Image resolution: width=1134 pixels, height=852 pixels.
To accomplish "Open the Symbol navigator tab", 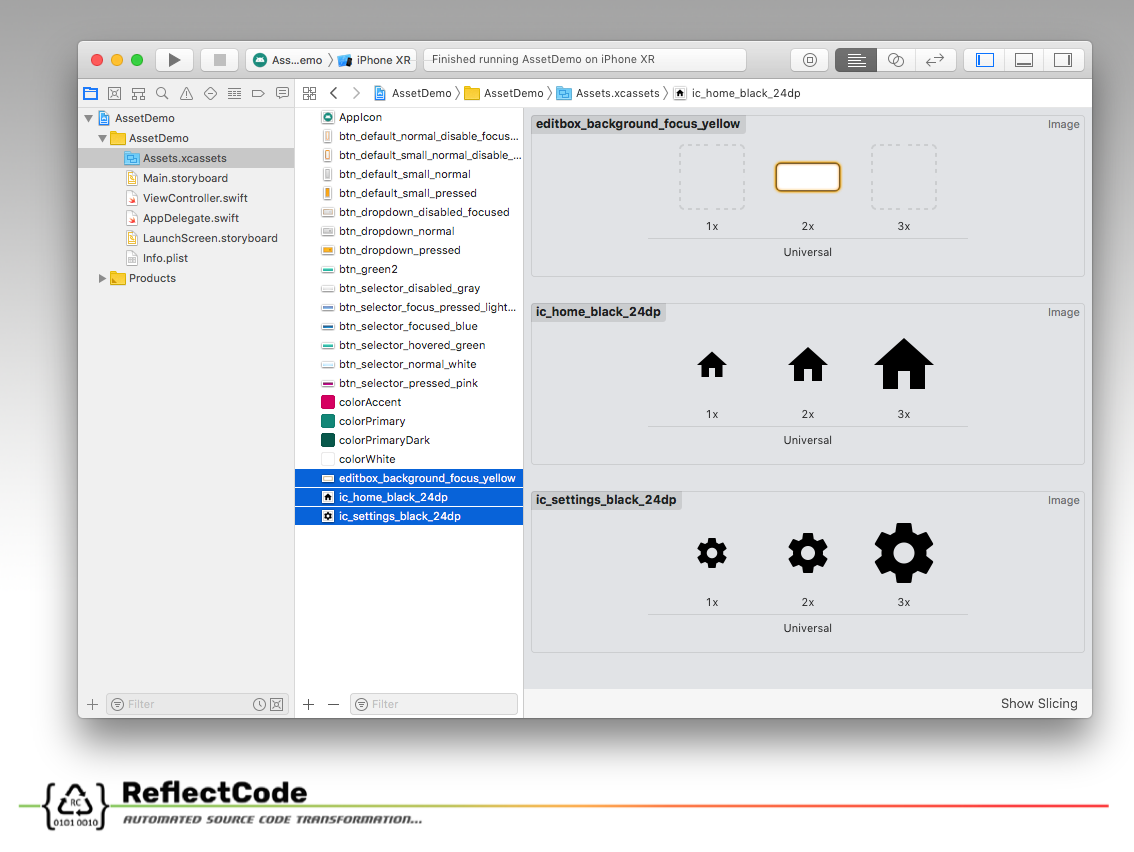I will pos(138,93).
